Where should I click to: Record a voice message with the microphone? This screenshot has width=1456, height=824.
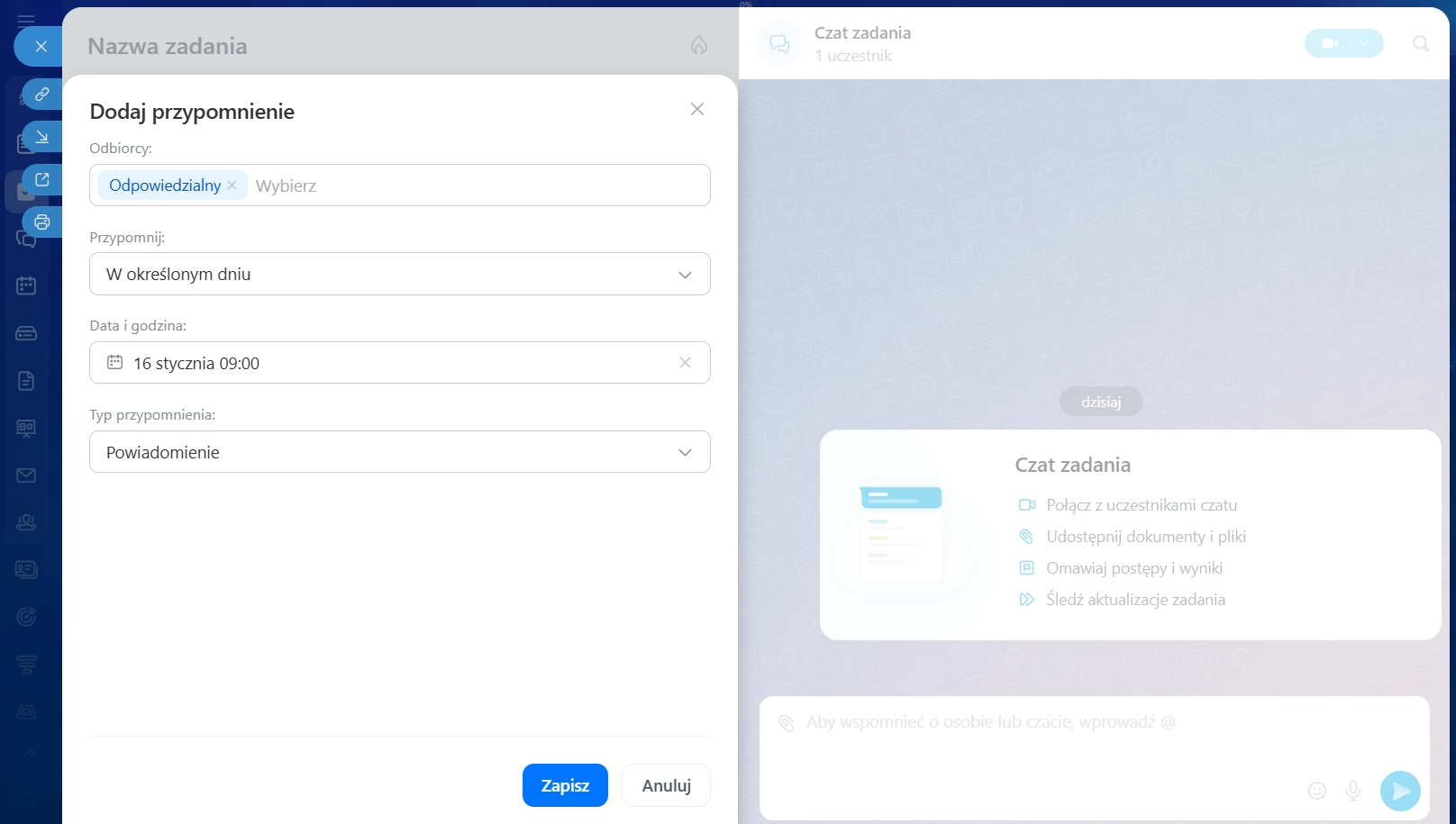coord(1353,791)
